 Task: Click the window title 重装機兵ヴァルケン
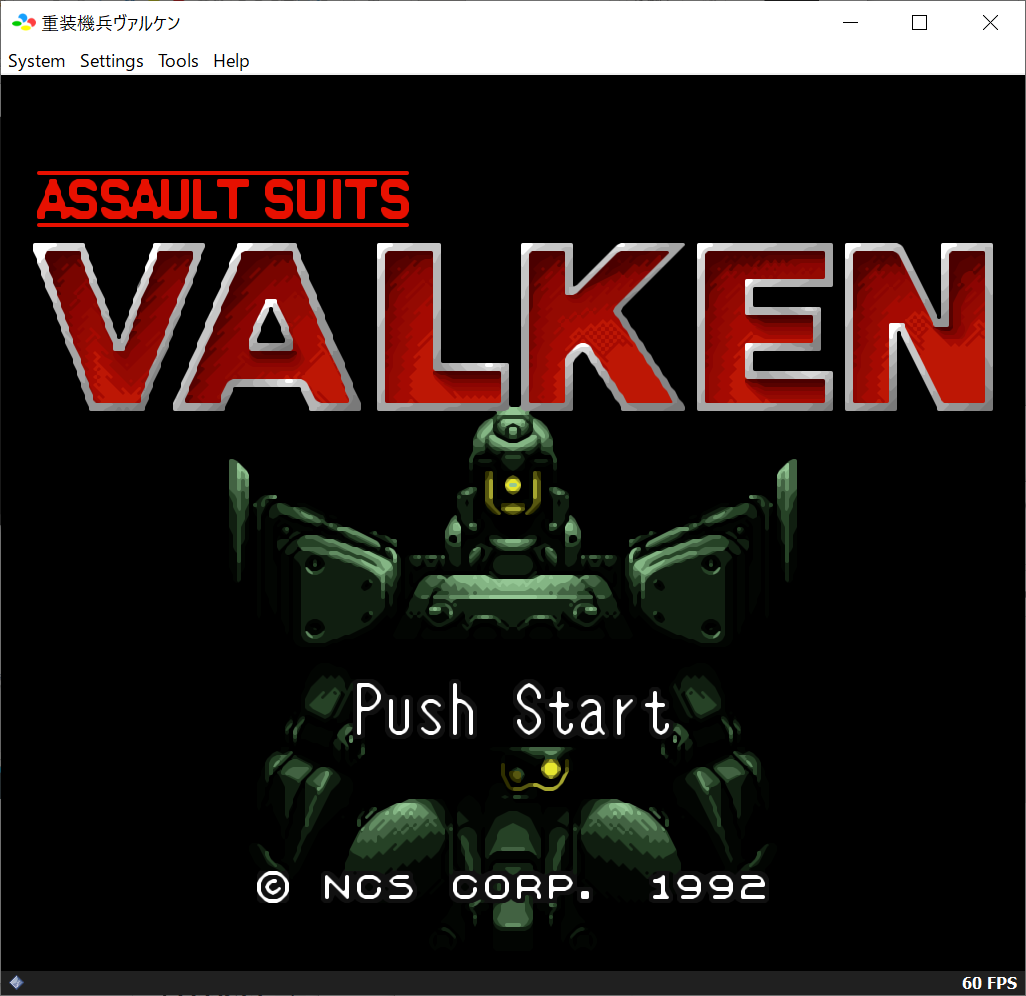click(111, 23)
